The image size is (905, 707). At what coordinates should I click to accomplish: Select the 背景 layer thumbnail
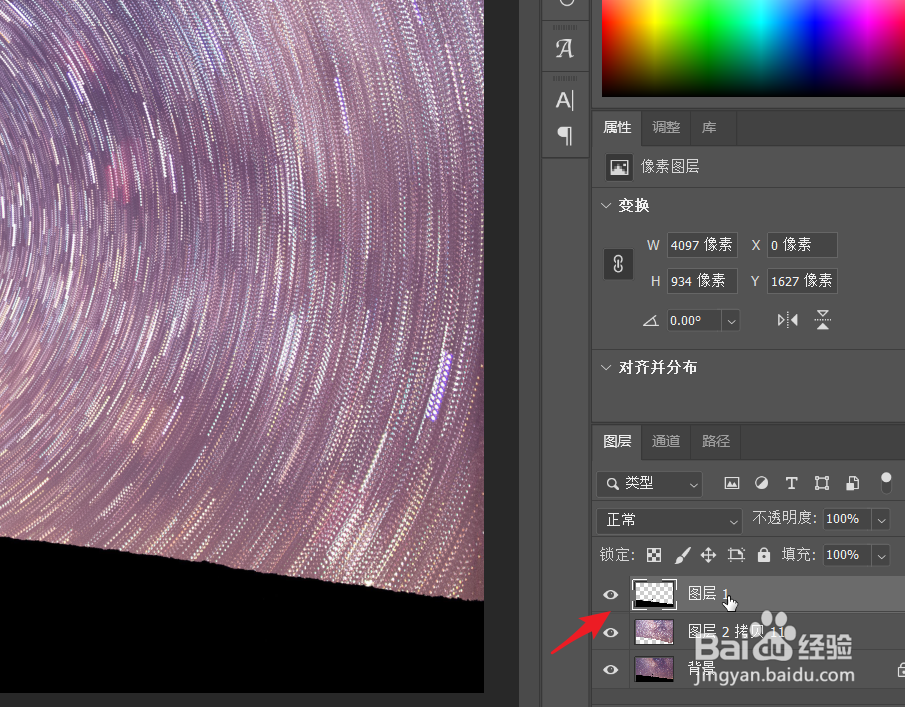pyautogui.click(x=654, y=669)
